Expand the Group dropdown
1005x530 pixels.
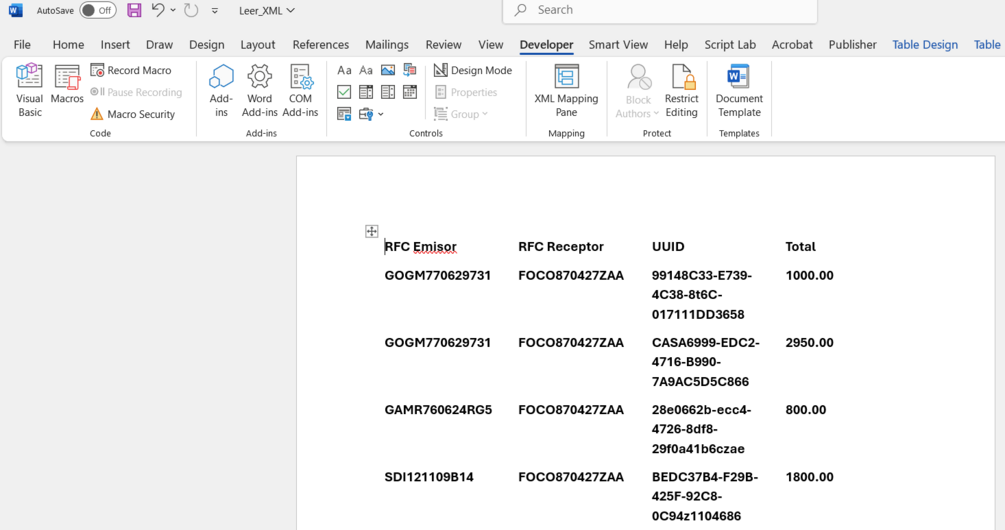point(461,114)
